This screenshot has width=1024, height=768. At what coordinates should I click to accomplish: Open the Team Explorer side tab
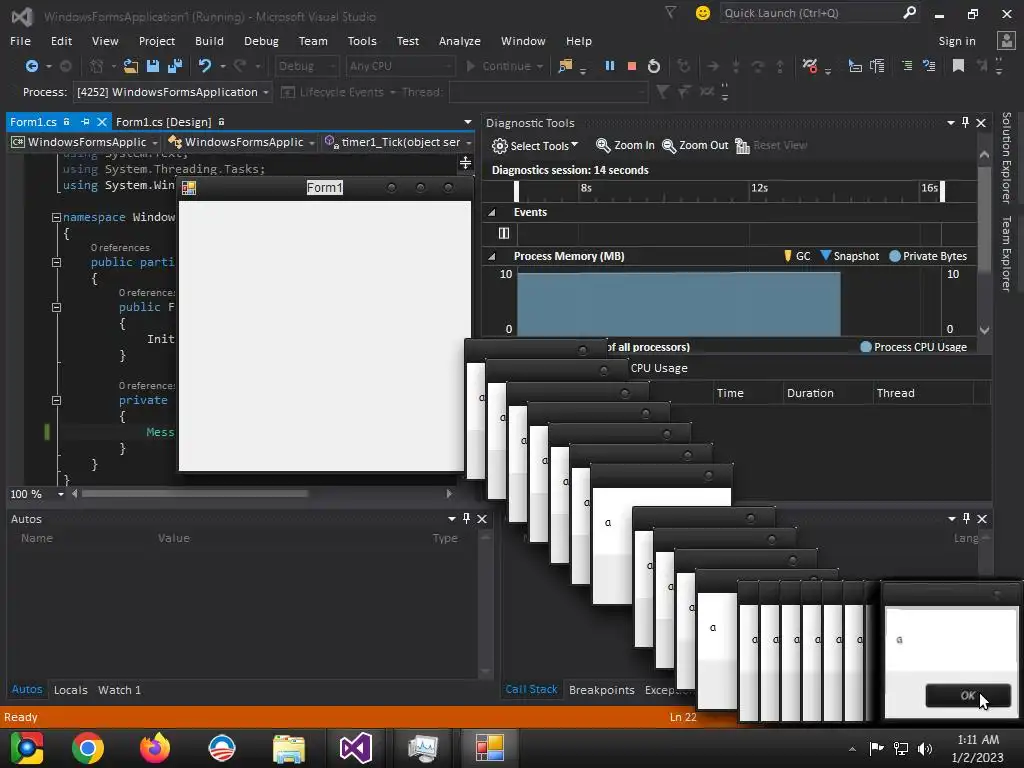[x=1006, y=253]
